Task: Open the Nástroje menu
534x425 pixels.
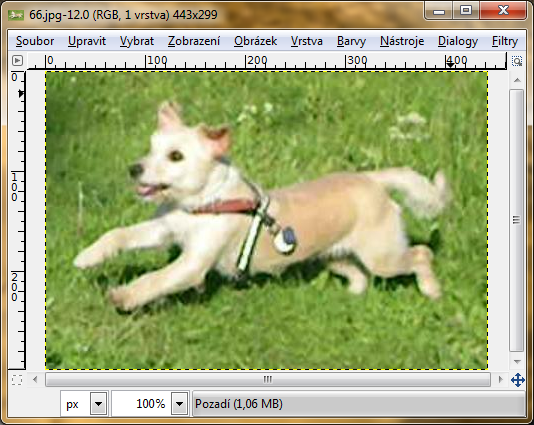Action: (x=402, y=41)
